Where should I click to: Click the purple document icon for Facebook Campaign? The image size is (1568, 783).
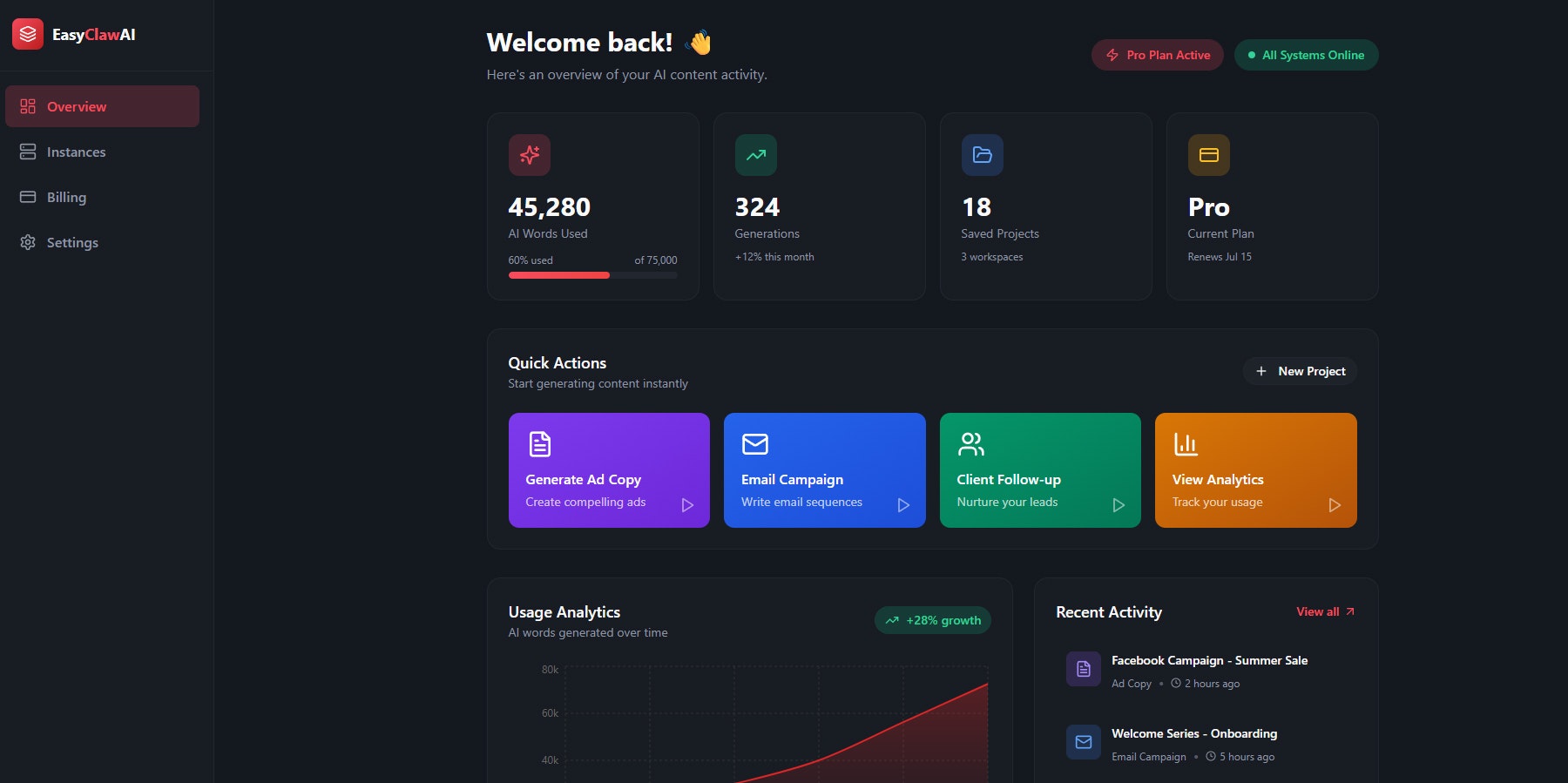pyautogui.click(x=1084, y=669)
